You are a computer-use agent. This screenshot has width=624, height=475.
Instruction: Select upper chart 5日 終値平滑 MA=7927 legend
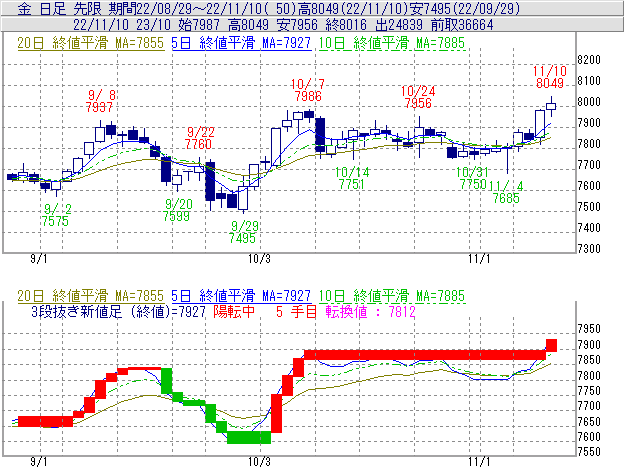[x=241, y=43]
